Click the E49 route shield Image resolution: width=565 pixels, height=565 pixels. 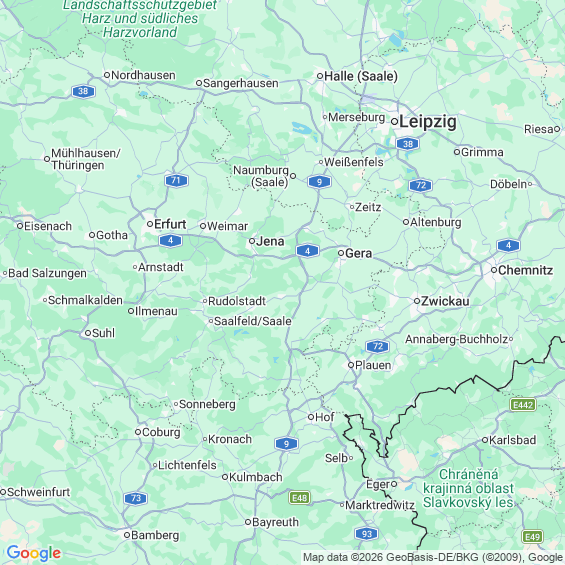(x=532, y=537)
